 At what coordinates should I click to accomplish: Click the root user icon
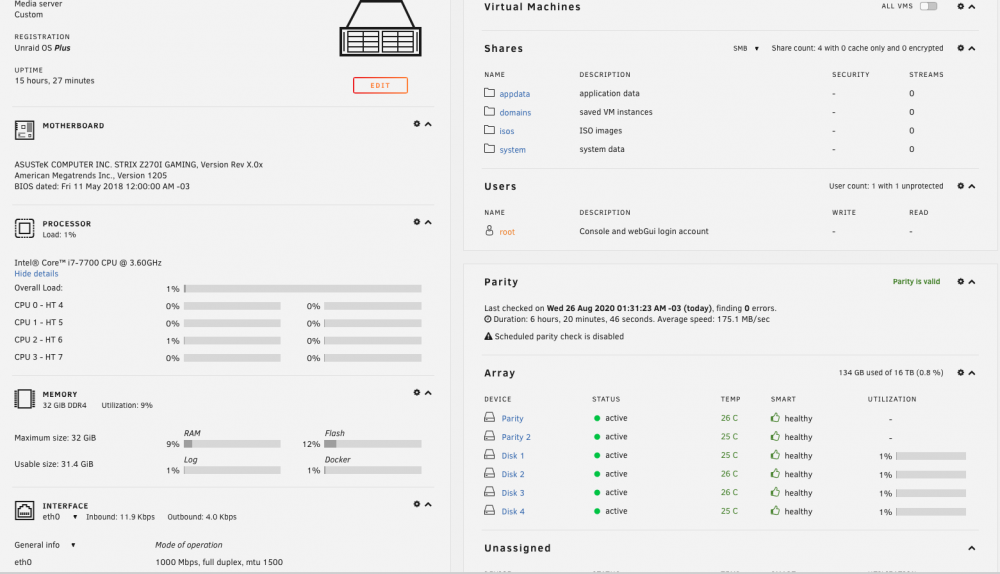coord(489,230)
